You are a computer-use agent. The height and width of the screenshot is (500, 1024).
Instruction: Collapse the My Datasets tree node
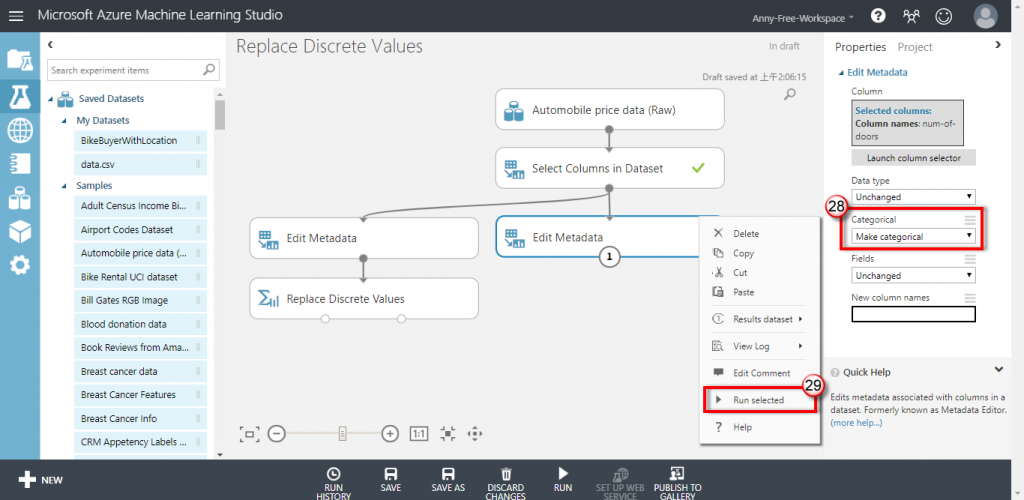click(64, 121)
